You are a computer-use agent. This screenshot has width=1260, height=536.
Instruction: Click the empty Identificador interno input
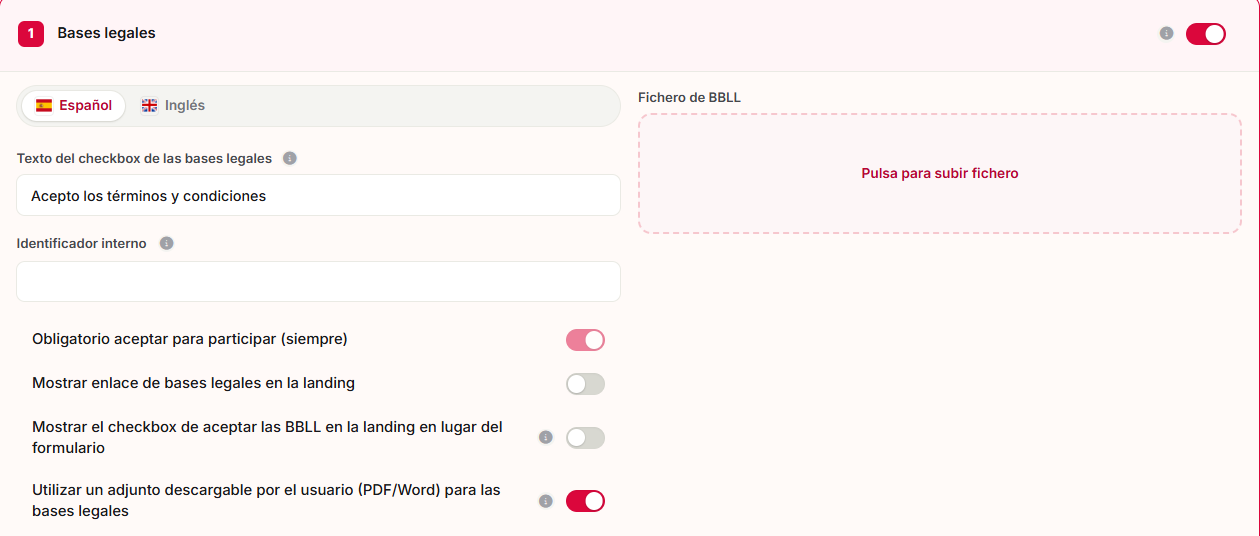pos(318,281)
